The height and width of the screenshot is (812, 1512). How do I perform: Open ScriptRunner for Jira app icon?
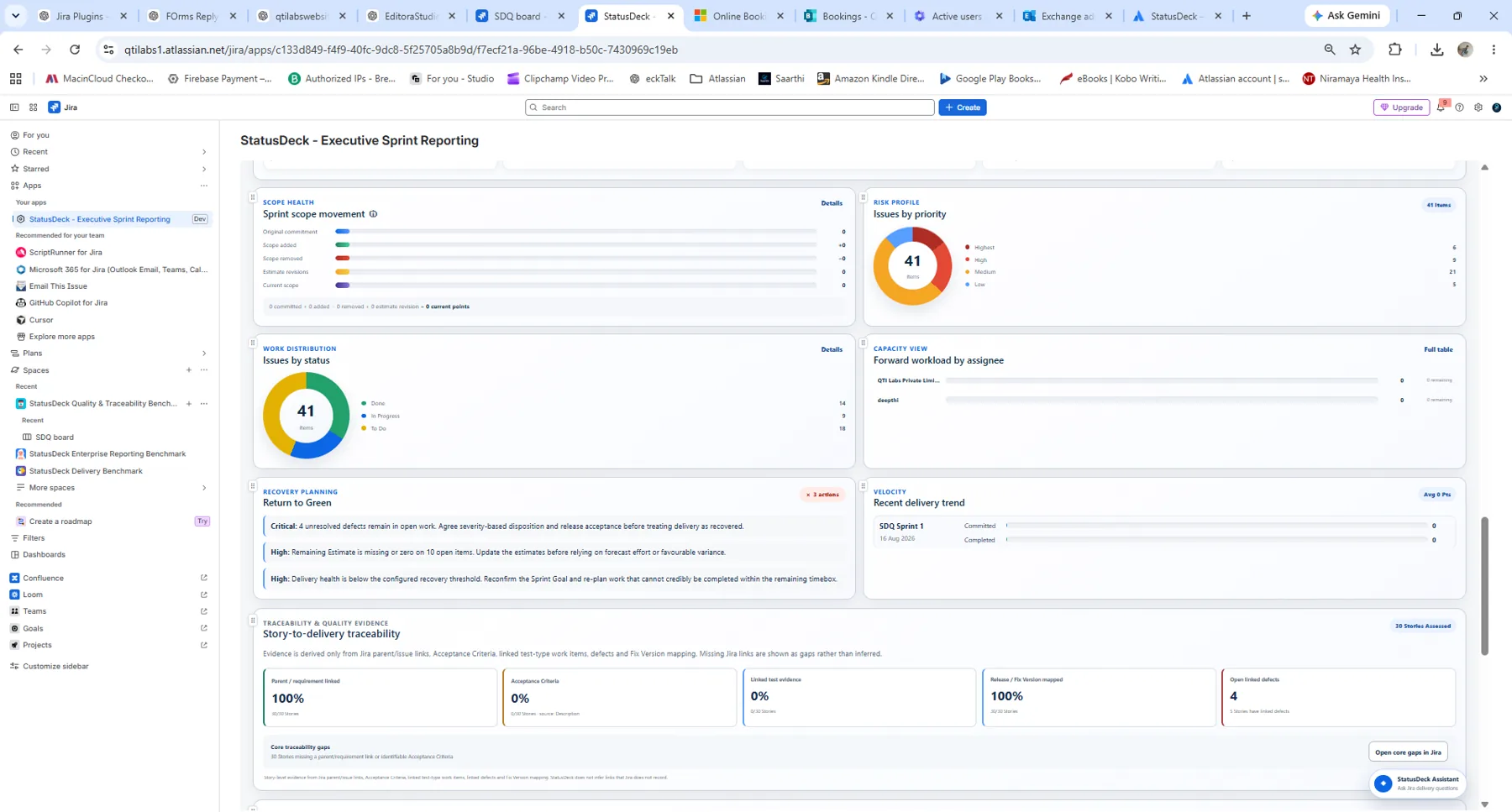21,253
